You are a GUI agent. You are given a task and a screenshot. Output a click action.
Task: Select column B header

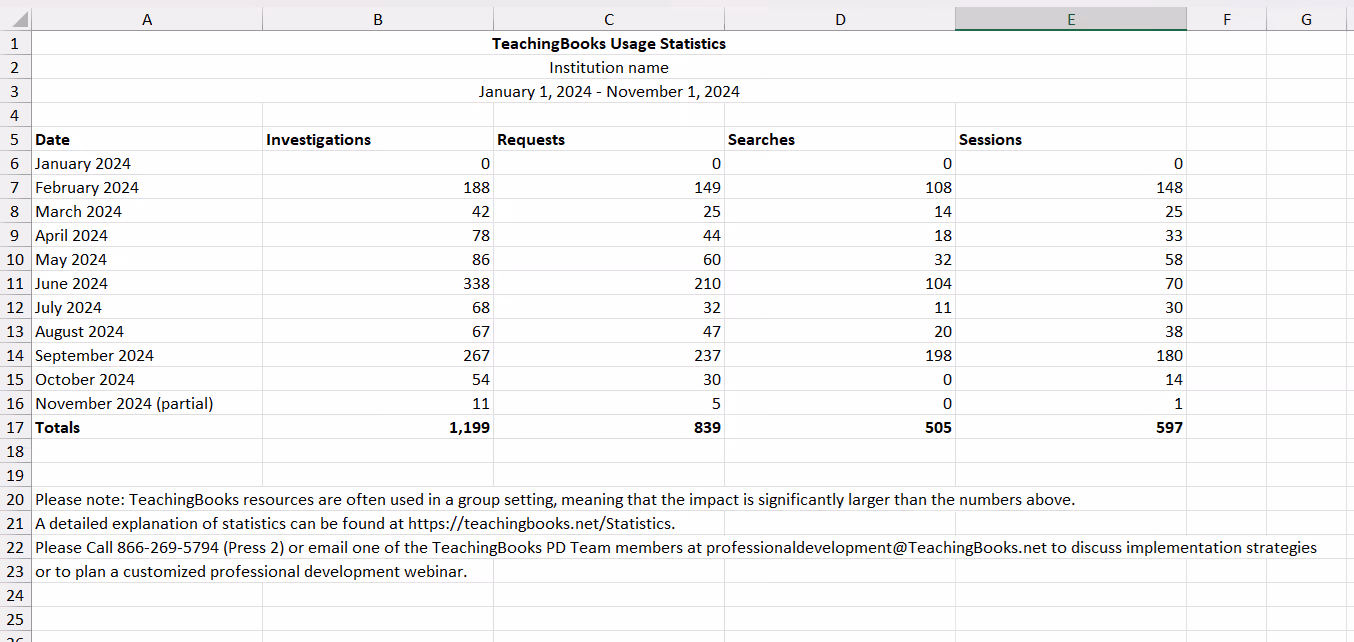[378, 19]
